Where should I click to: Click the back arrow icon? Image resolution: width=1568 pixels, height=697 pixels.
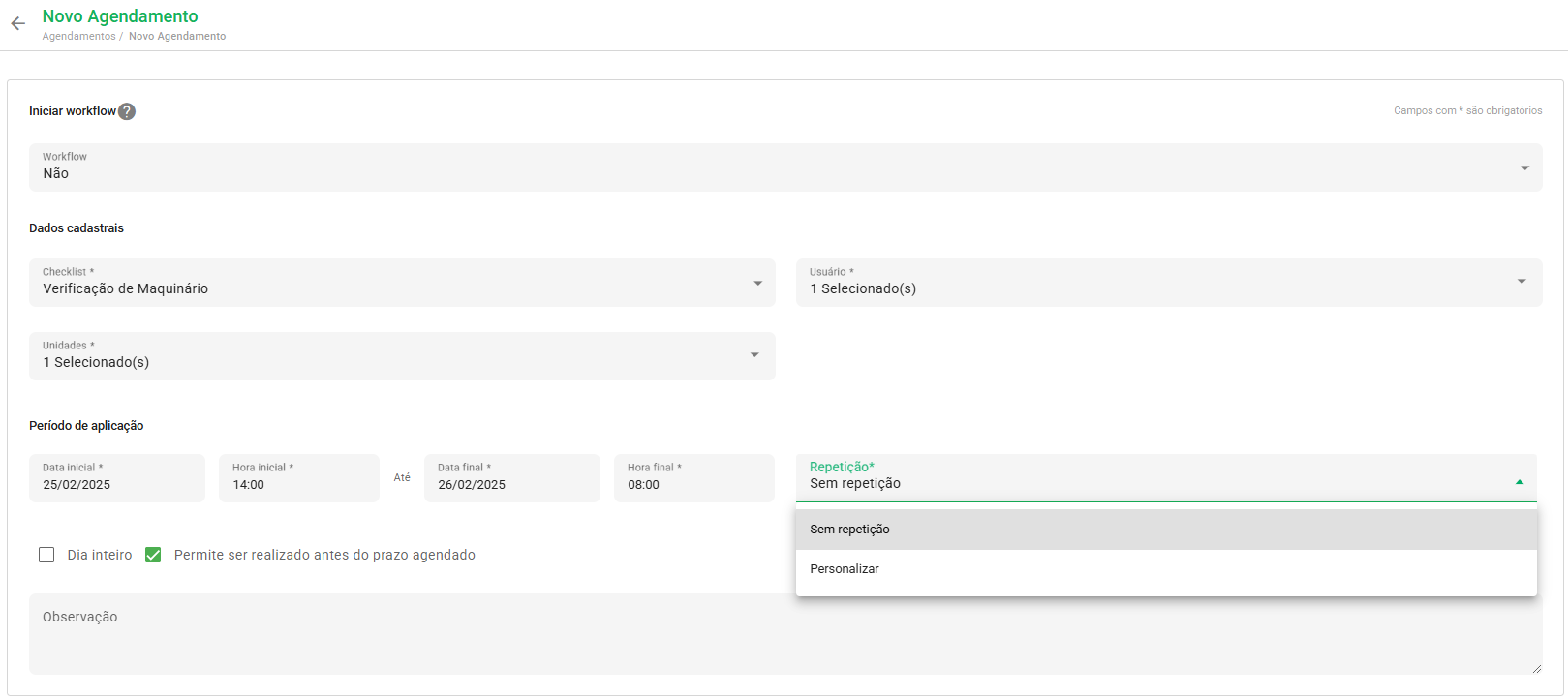[17, 24]
